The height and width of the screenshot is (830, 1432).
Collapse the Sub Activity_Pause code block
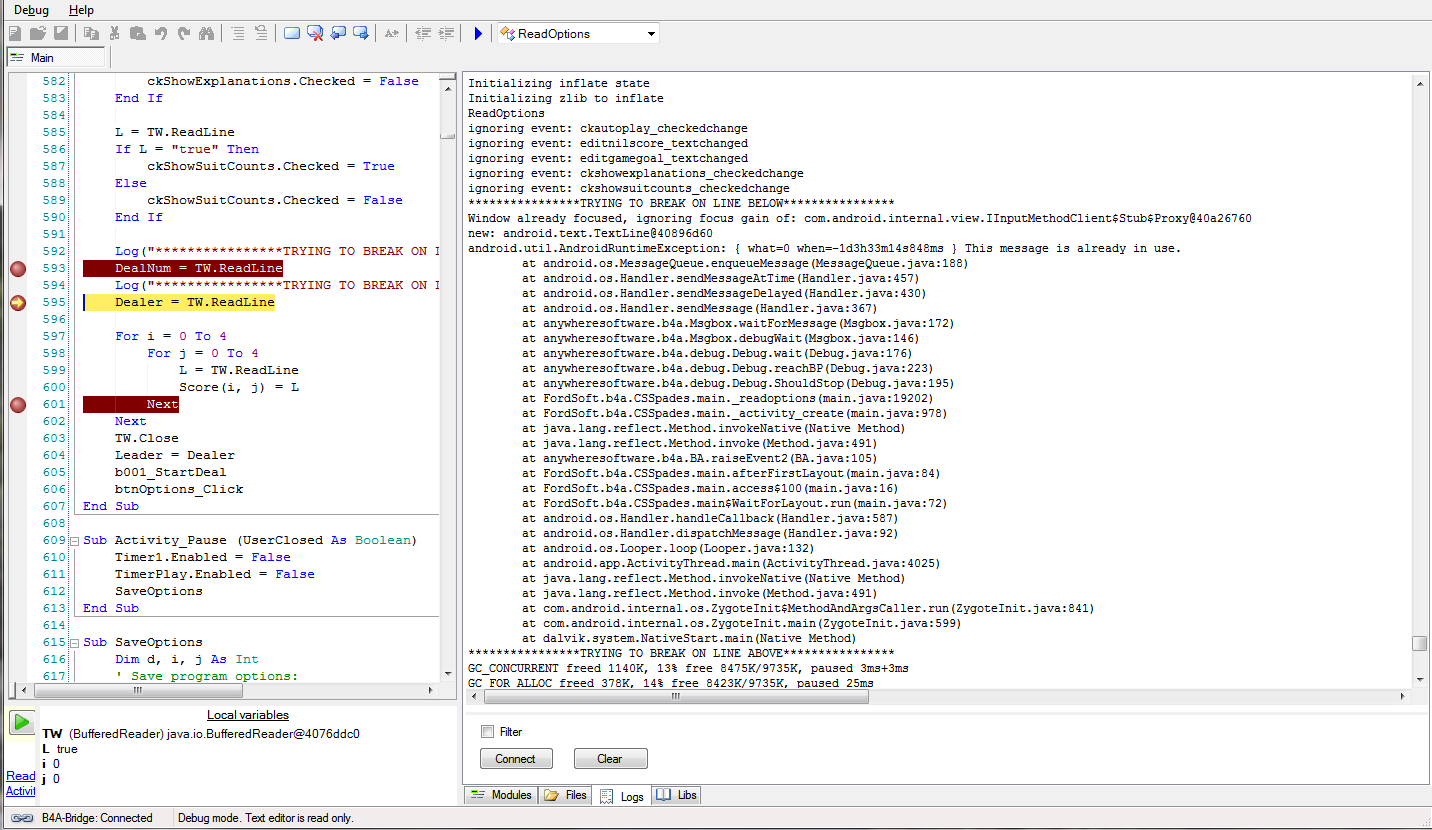tap(74, 541)
